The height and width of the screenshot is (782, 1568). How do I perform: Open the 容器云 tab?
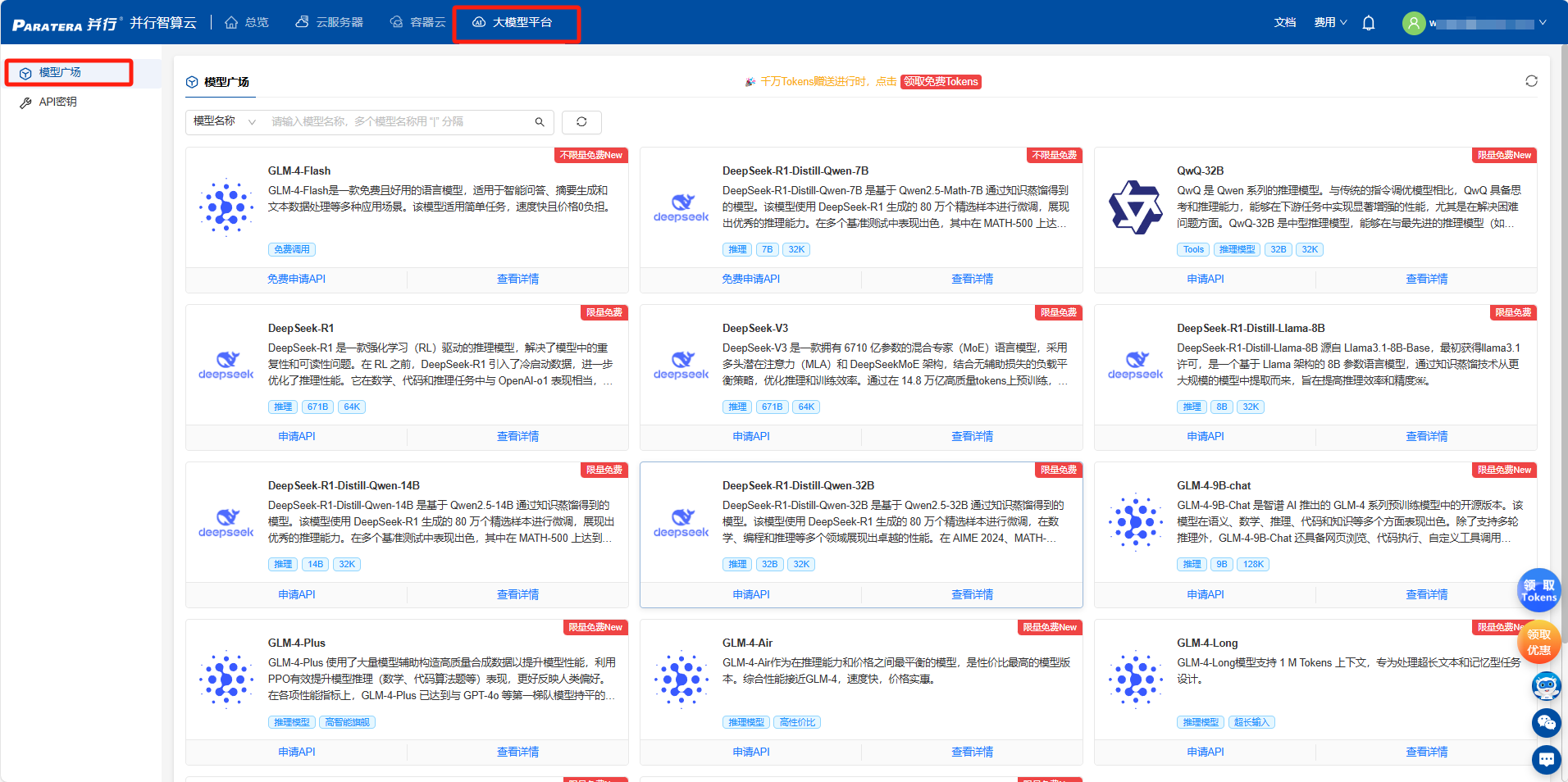tap(417, 22)
